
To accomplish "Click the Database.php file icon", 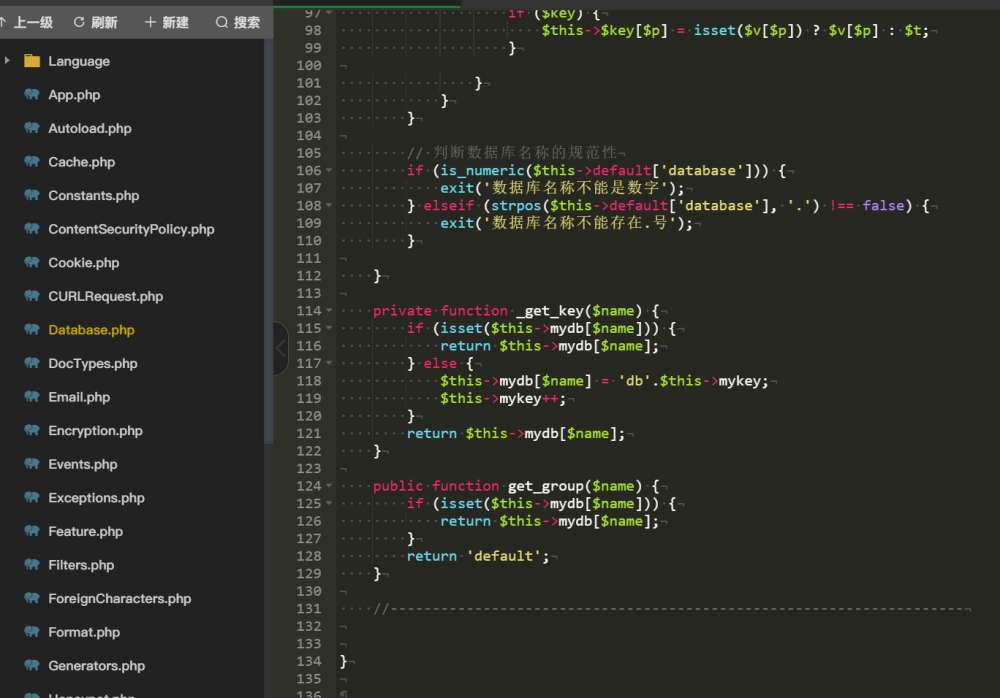I will [x=32, y=329].
